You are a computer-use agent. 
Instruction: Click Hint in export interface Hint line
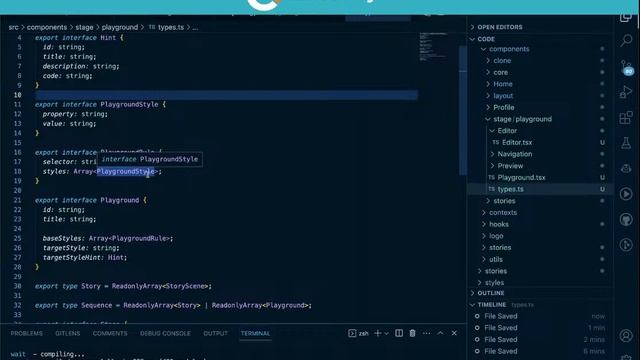[x=108, y=38]
